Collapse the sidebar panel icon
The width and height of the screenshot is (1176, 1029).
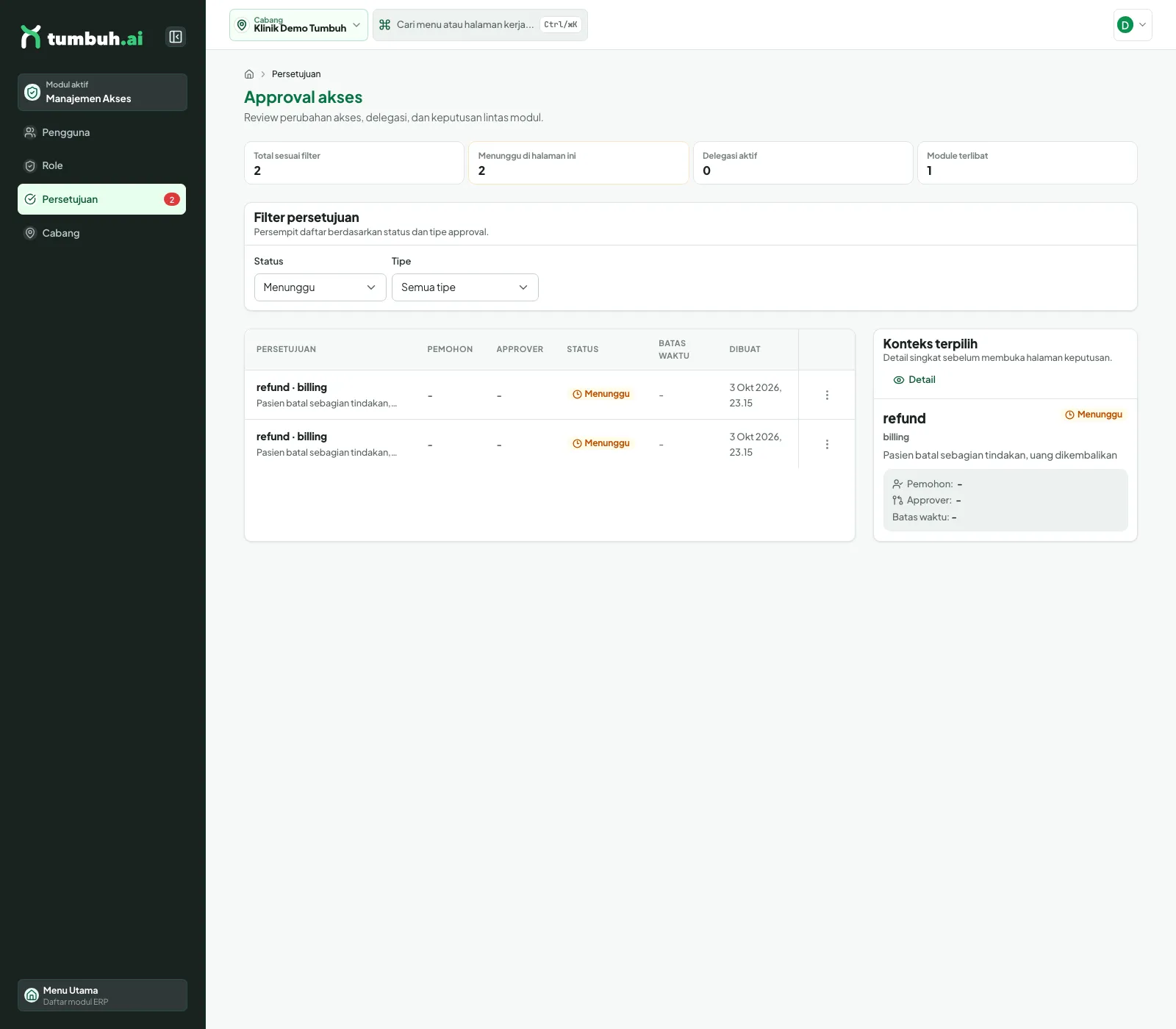tap(176, 37)
